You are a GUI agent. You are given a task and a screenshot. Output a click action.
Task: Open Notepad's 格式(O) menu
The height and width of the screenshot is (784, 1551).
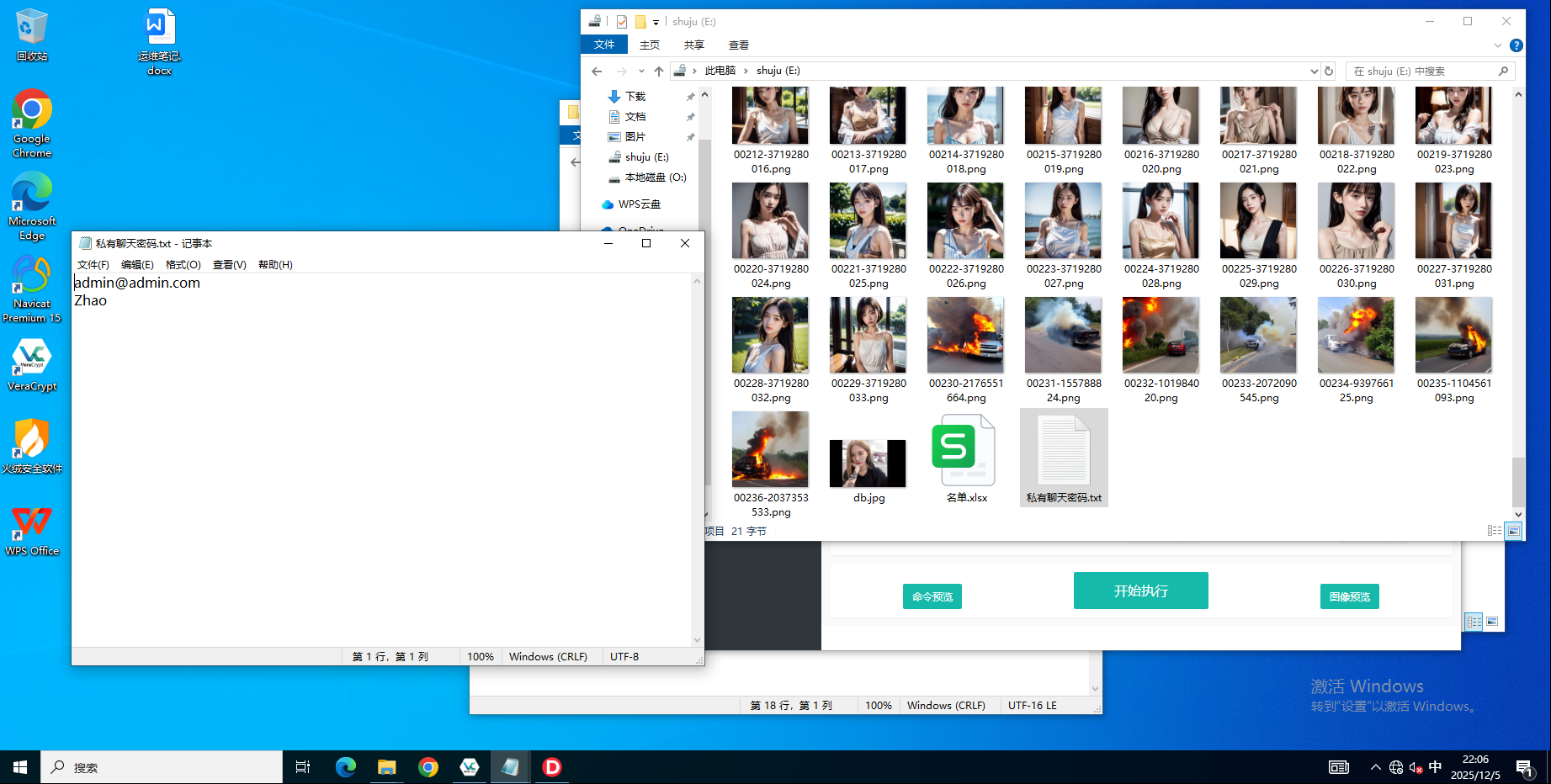coord(183,265)
